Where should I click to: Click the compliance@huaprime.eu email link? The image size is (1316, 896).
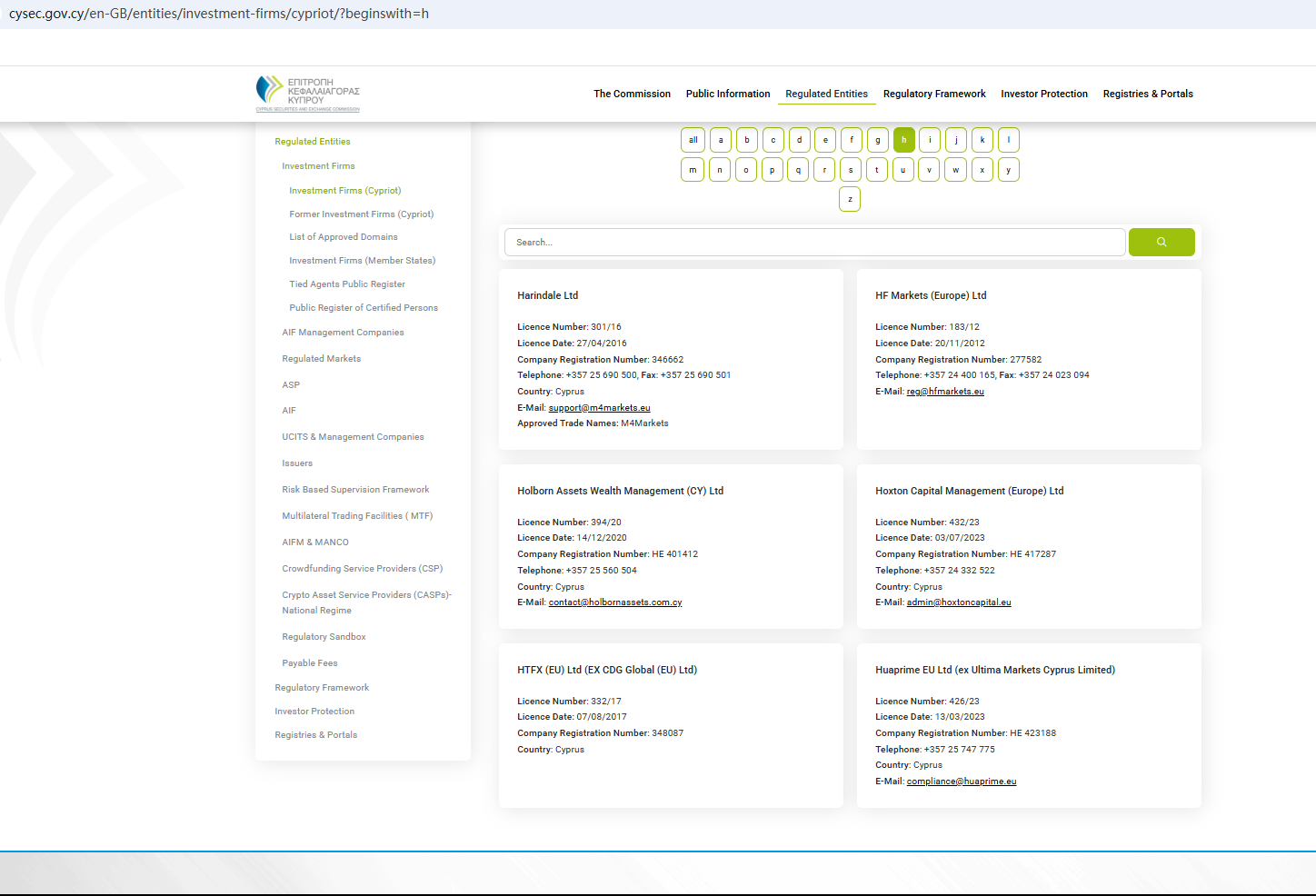pos(961,782)
